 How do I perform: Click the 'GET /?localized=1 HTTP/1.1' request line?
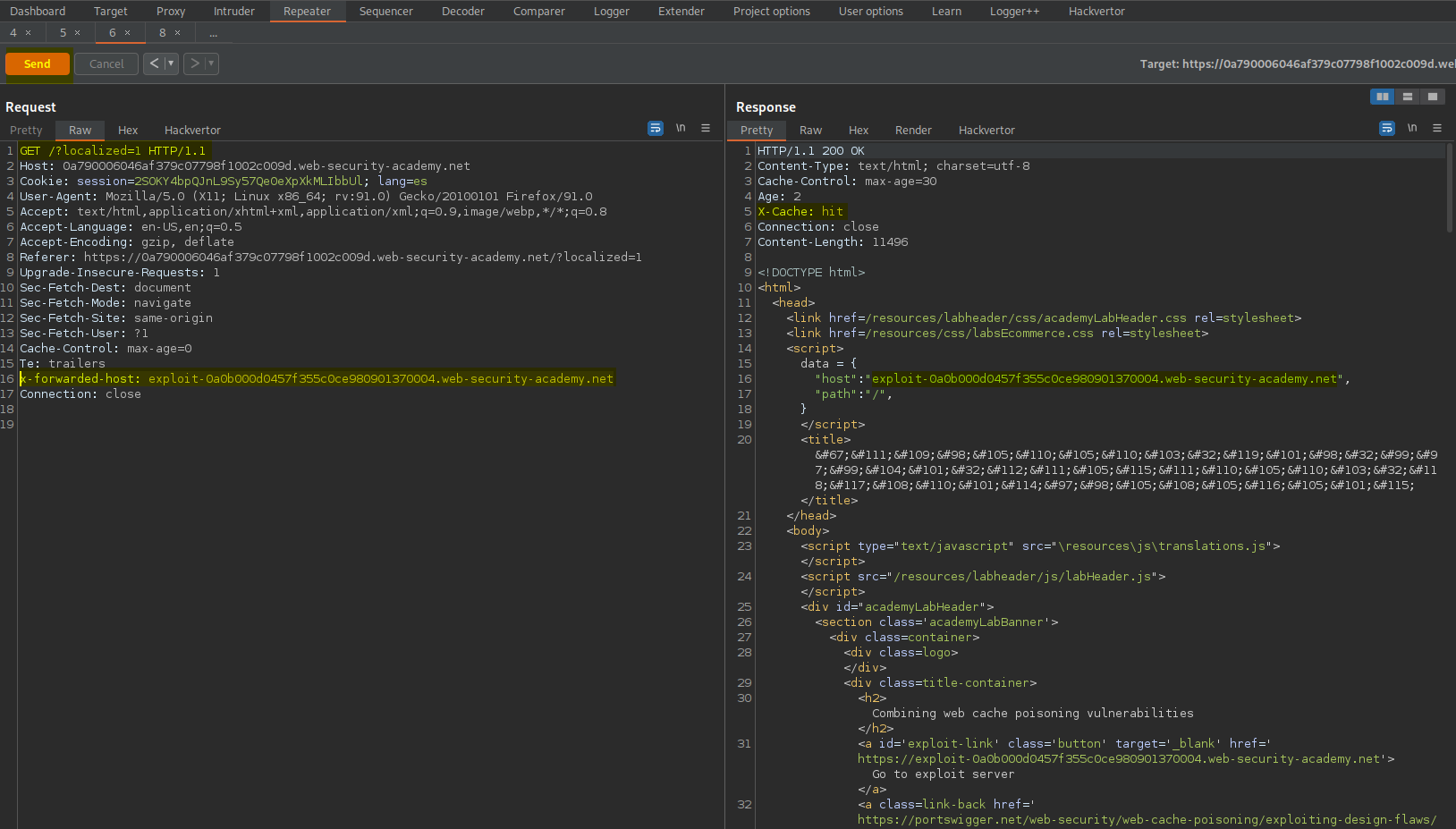click(x=113, y=151)
